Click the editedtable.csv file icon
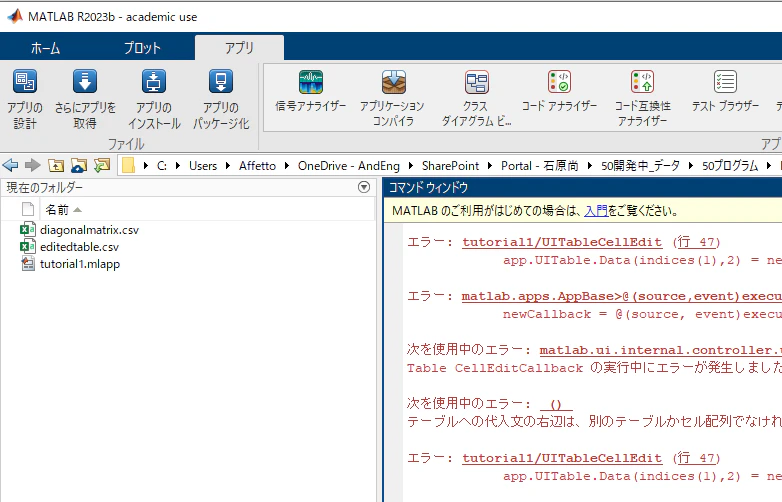782x502 pixels. click(x=27, y=246)
